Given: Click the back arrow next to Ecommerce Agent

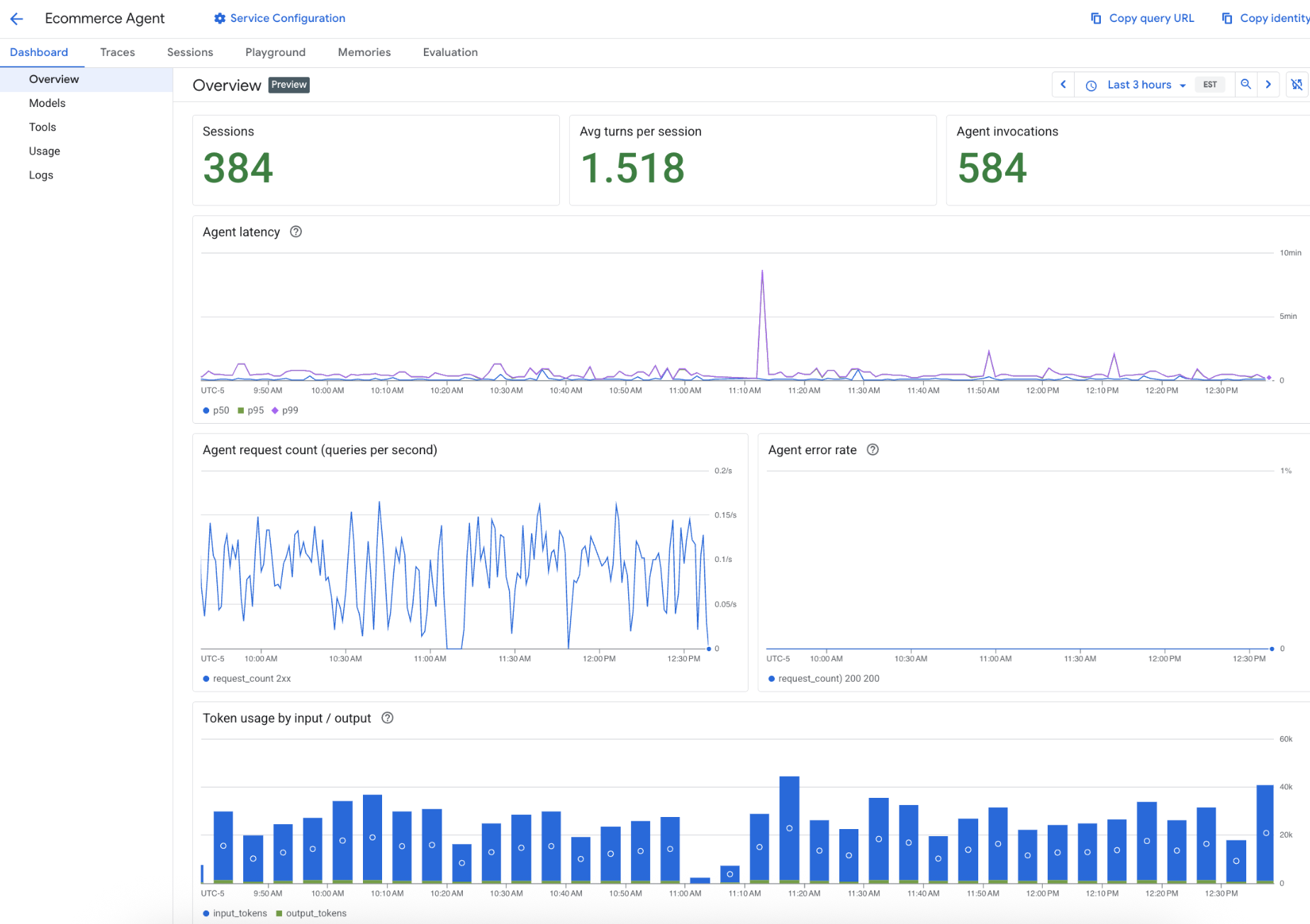Looking at the screenshot, I should (16, 18).
